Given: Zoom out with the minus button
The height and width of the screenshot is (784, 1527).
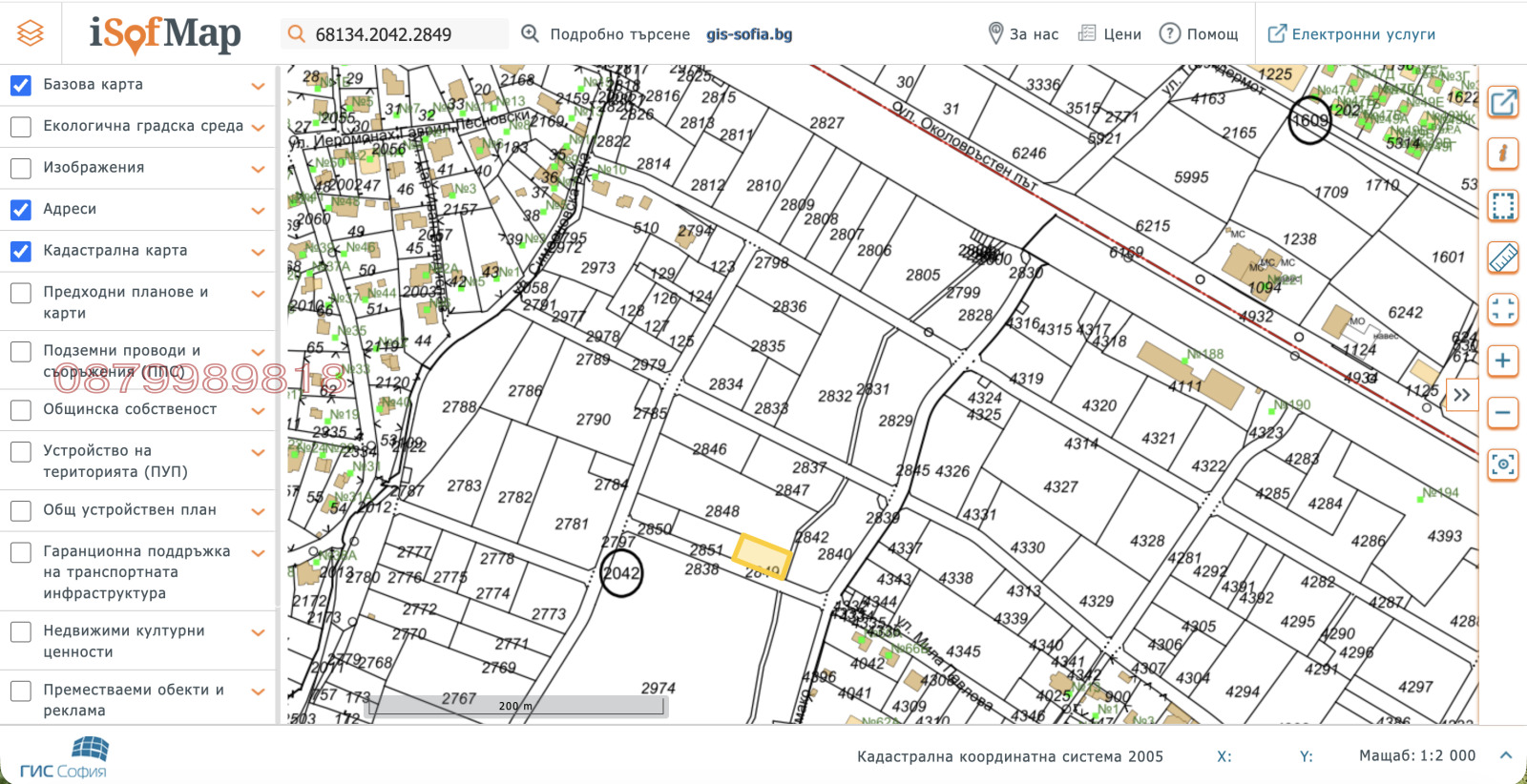Looking at the screenshot, I should 1503,412.
